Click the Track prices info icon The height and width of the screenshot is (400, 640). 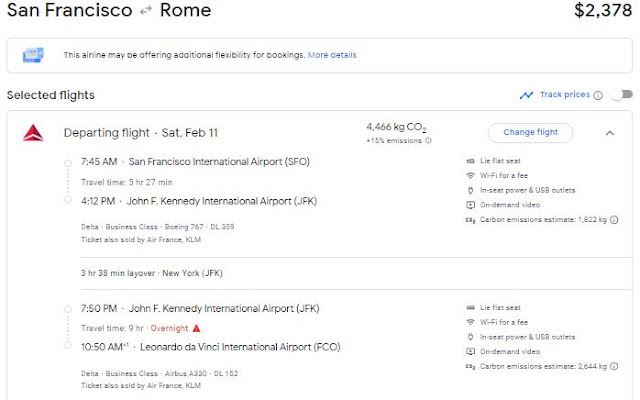coord(598,95)
